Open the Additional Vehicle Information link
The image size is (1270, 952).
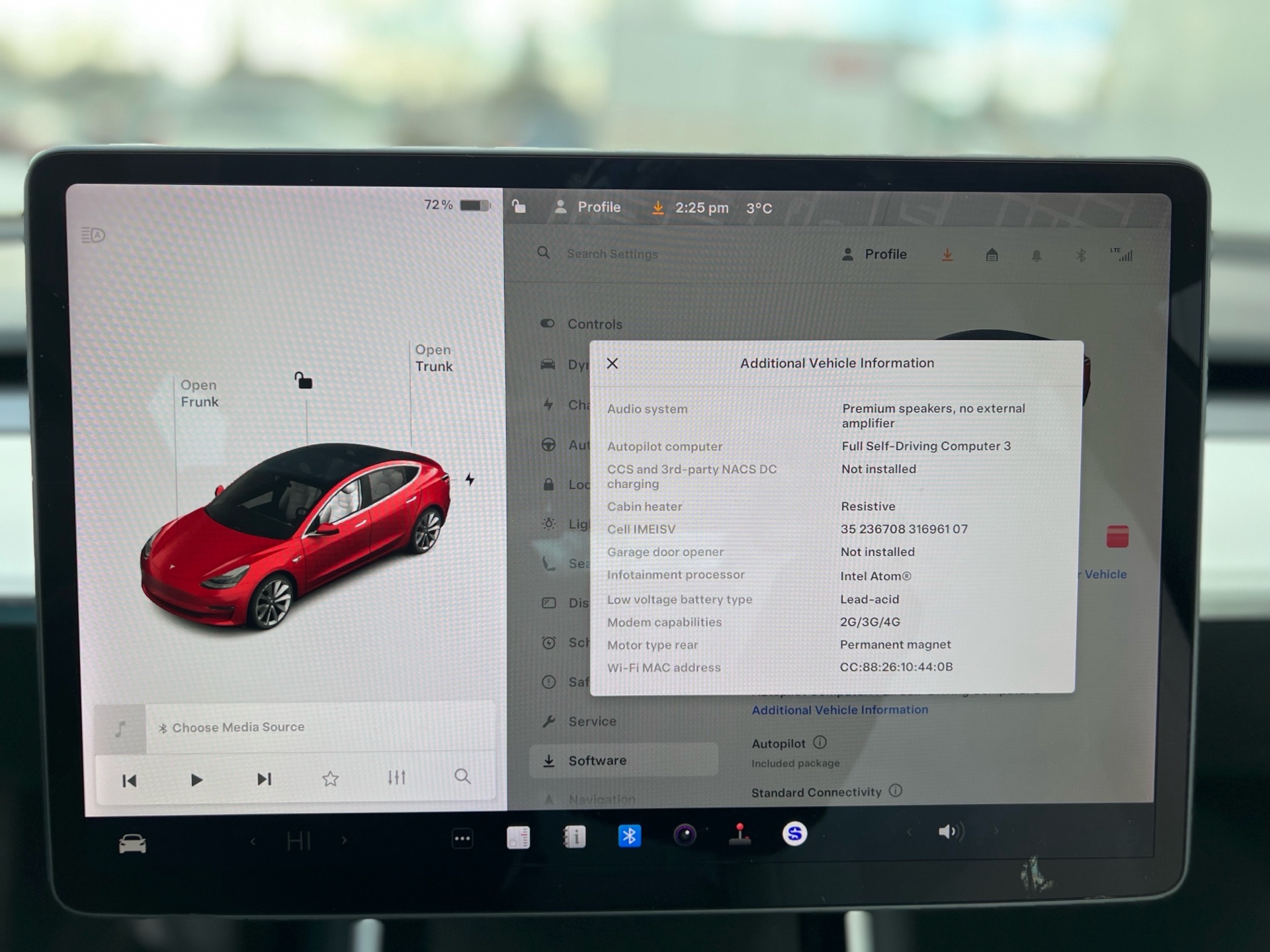(839, 710)
